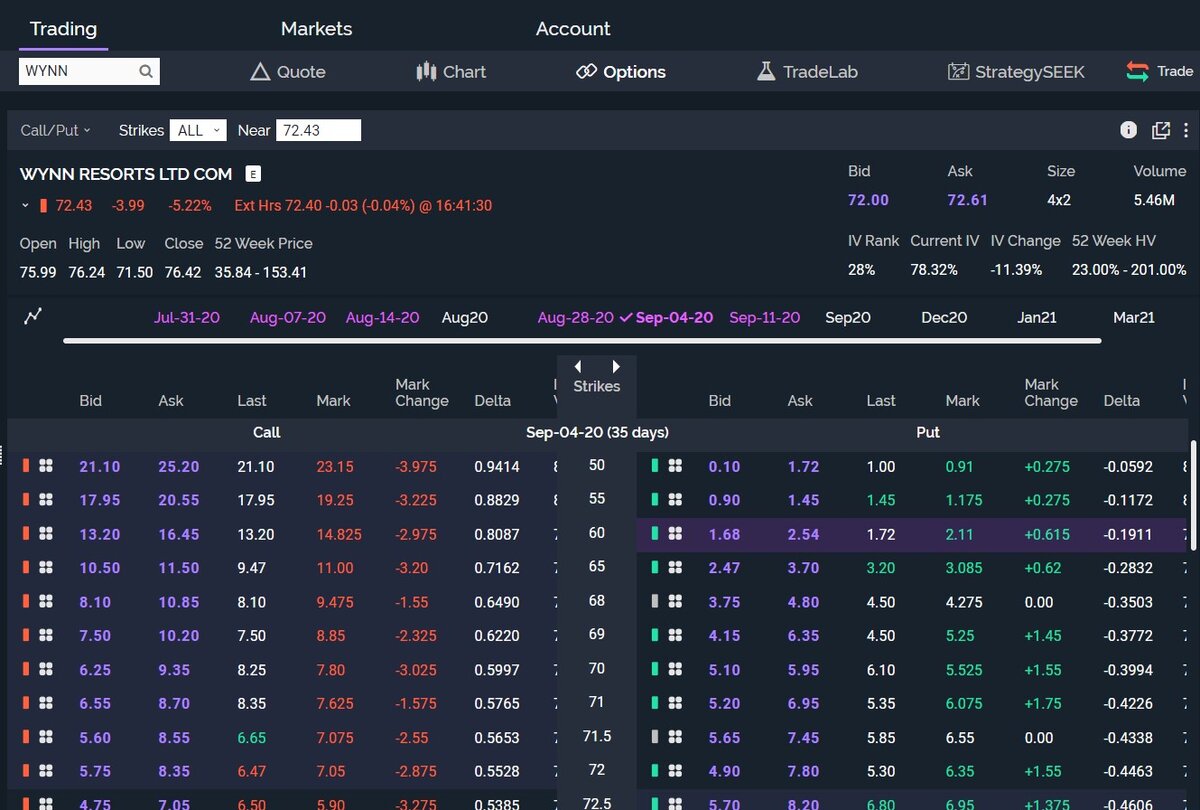
Task: Open the Call/Put dropdown
Action: point(56,130)
